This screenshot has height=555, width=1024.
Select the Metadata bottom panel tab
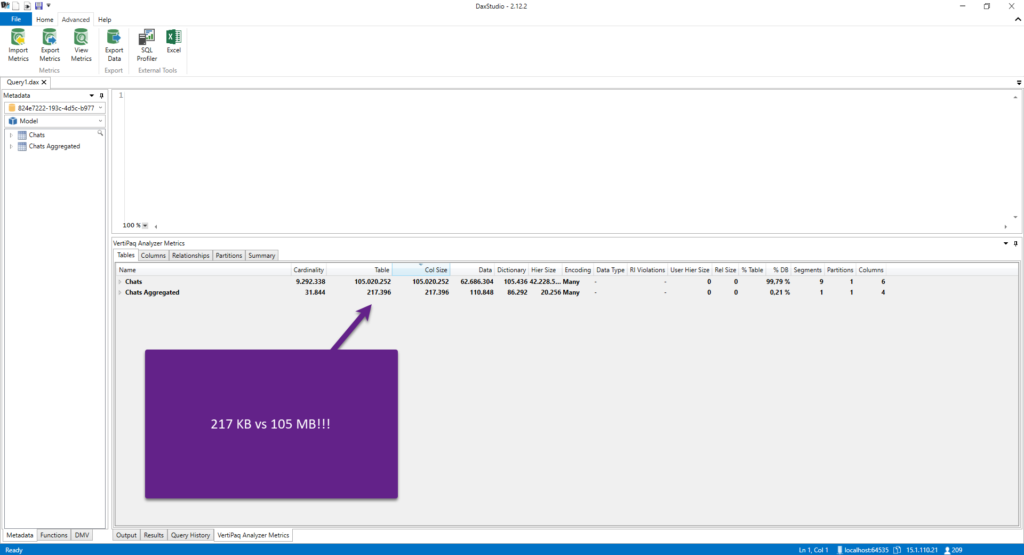[20, 535]
